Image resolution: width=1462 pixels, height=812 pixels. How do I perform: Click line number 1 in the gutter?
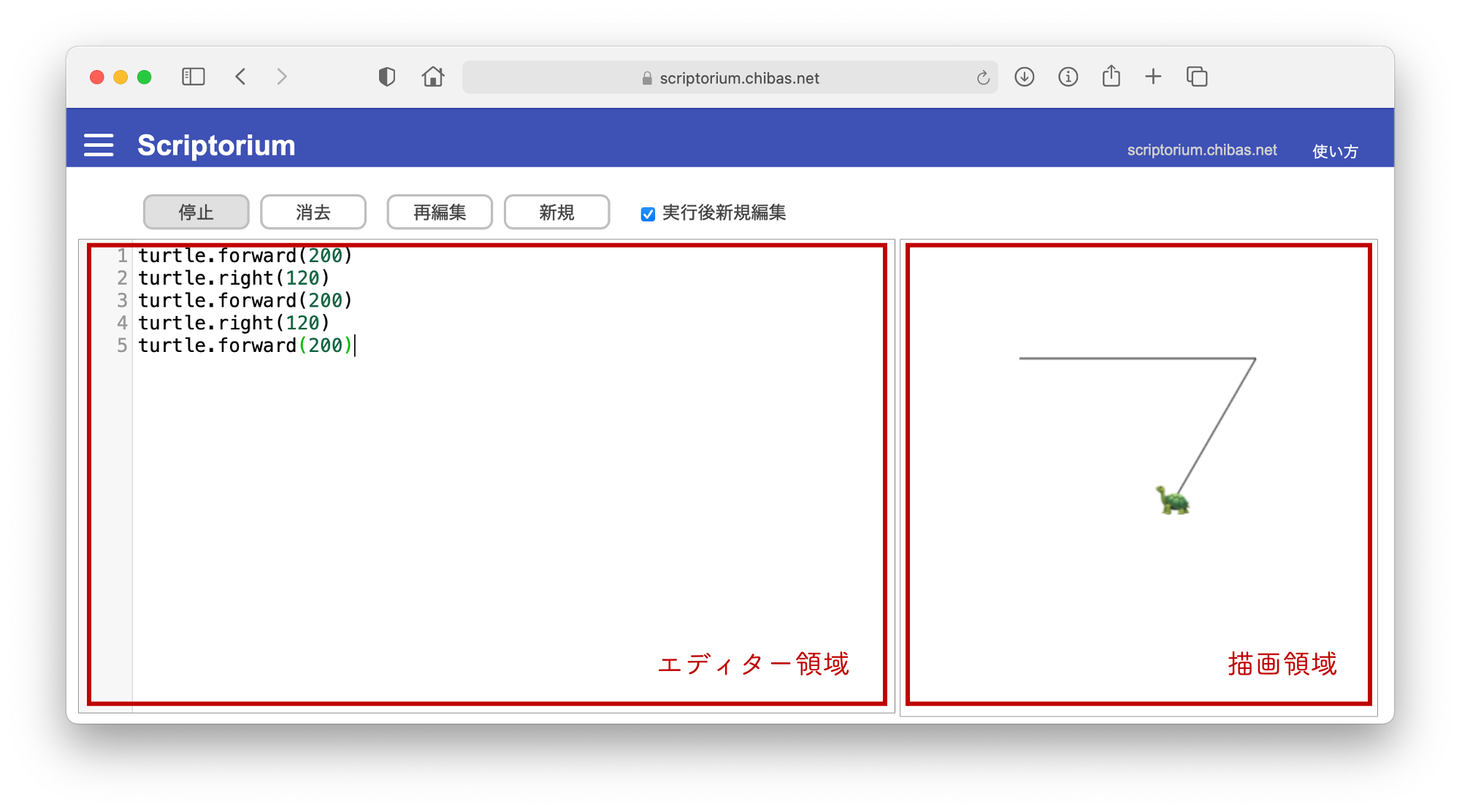click(122, 256)
